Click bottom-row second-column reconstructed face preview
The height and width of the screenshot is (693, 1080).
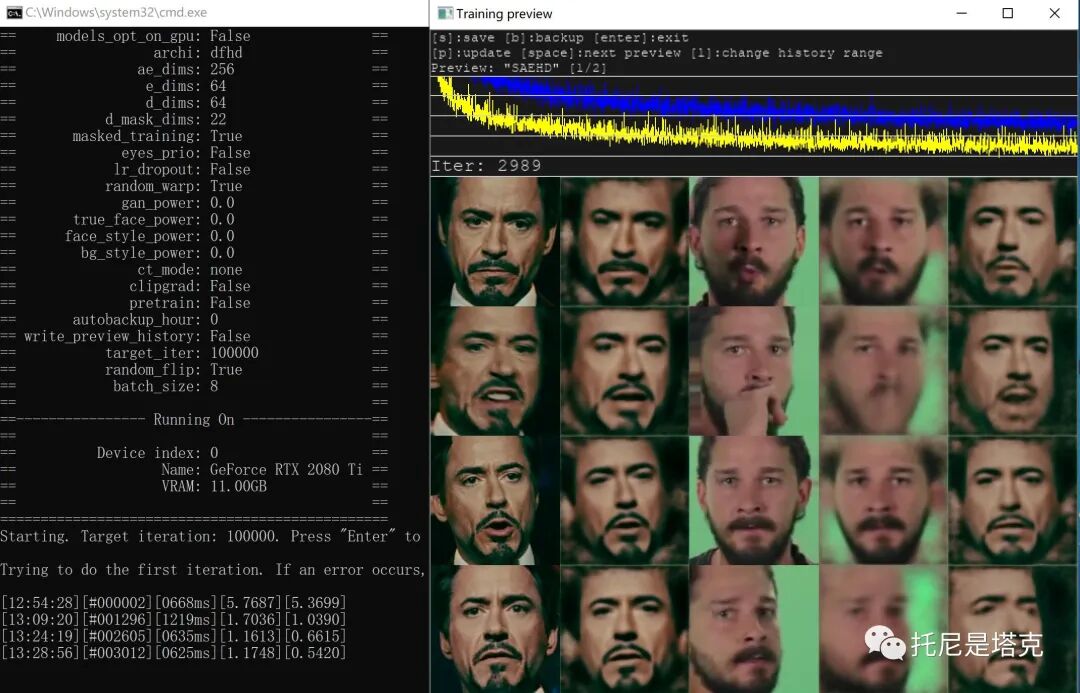pyautogui.click(x=624, y=629)
